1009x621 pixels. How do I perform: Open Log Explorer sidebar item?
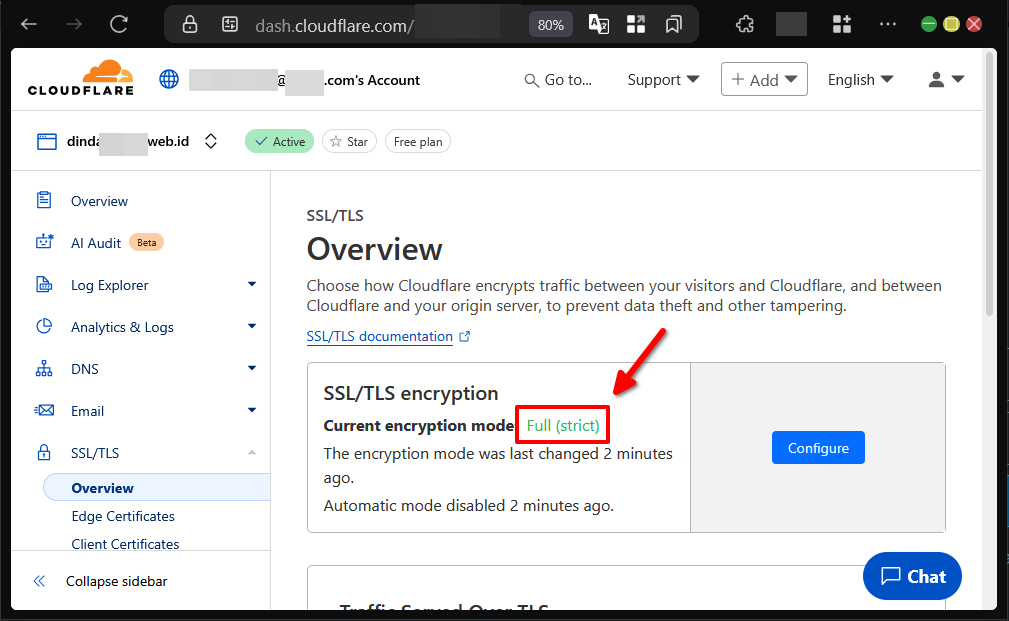click(109, 285)
